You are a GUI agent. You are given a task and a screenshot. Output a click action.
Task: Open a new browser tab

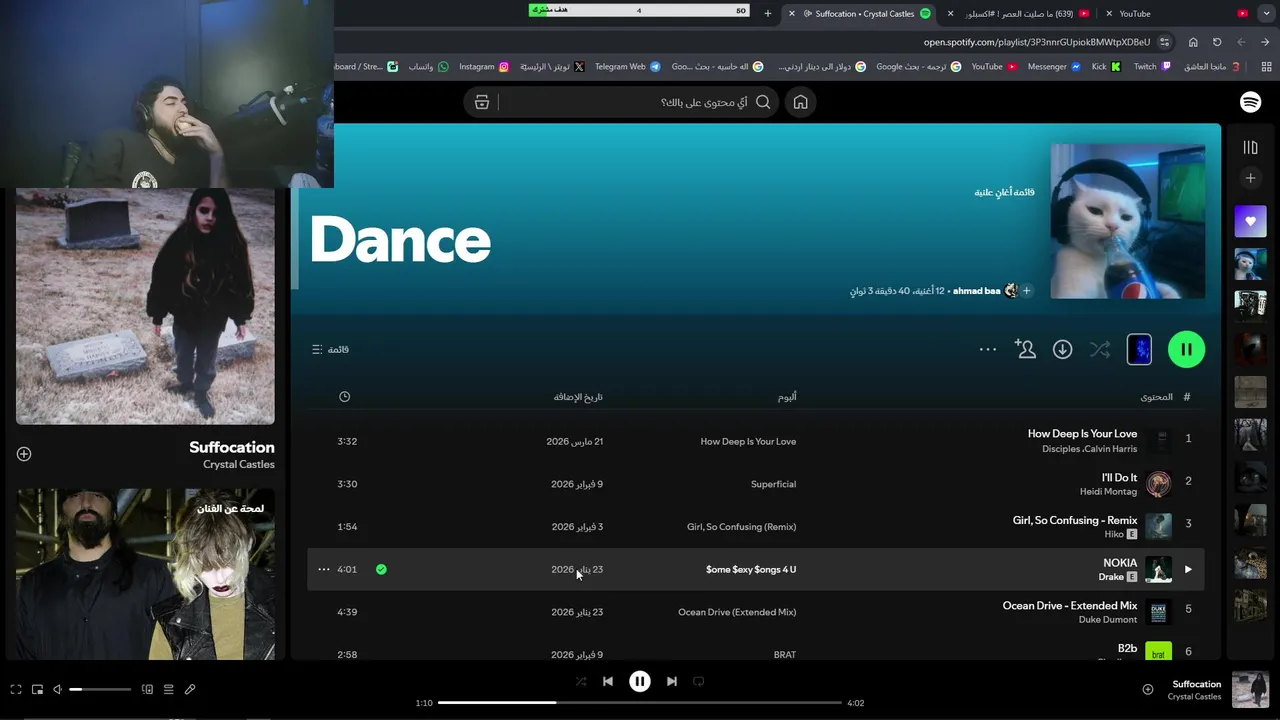[768, 14]
